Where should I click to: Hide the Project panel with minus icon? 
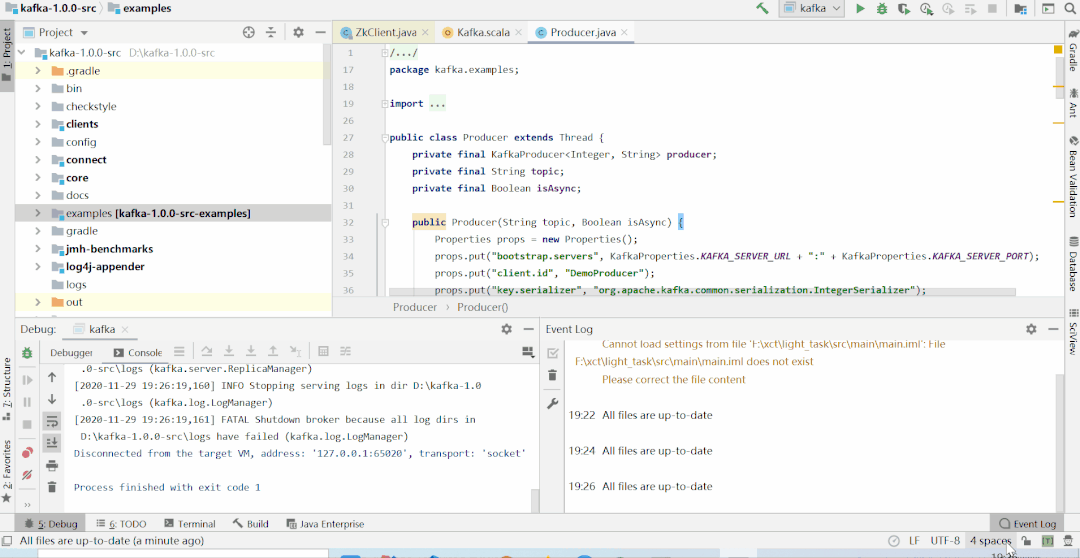320,32
